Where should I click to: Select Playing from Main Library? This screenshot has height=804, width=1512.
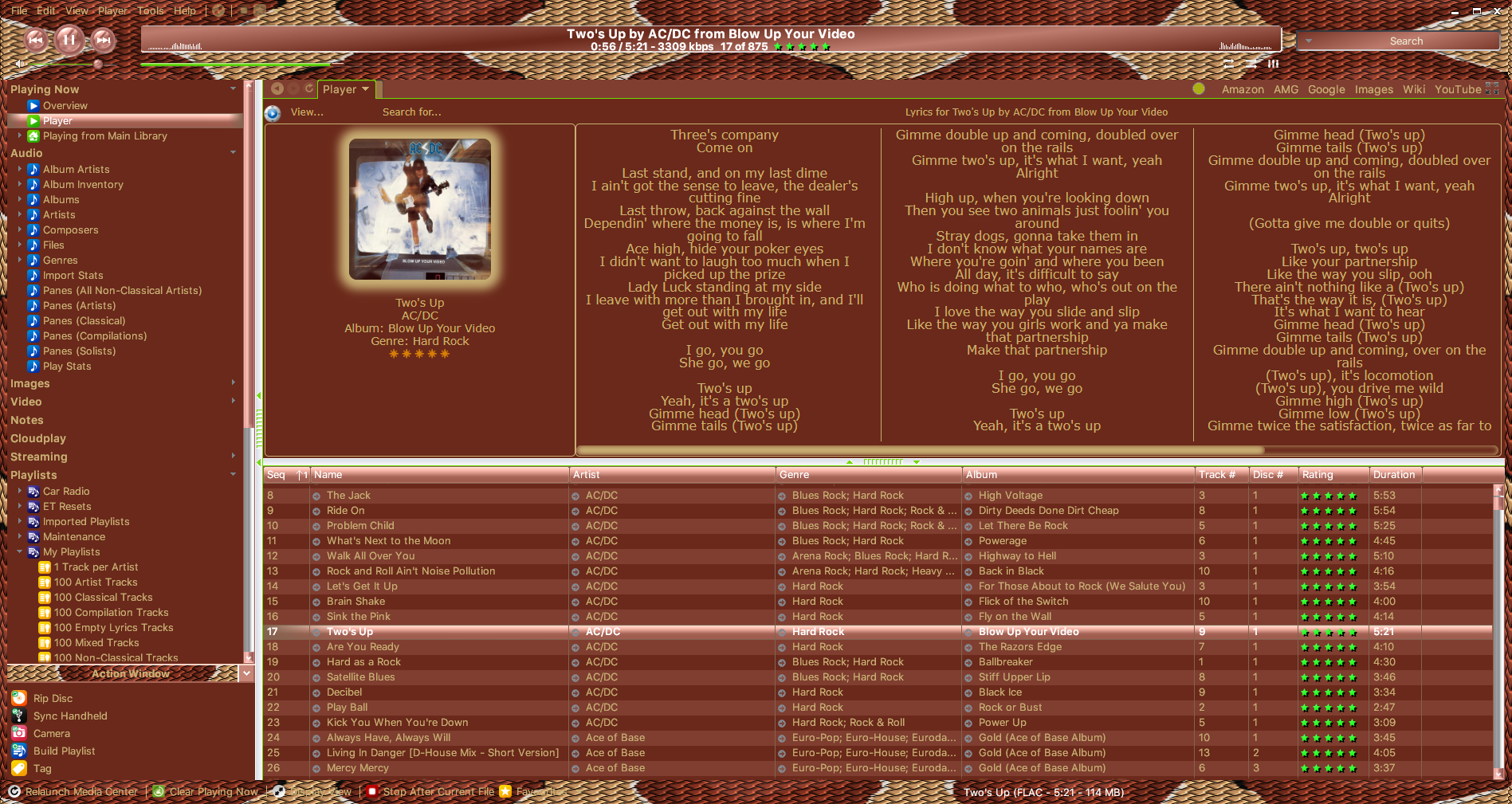tap(105, 135)
